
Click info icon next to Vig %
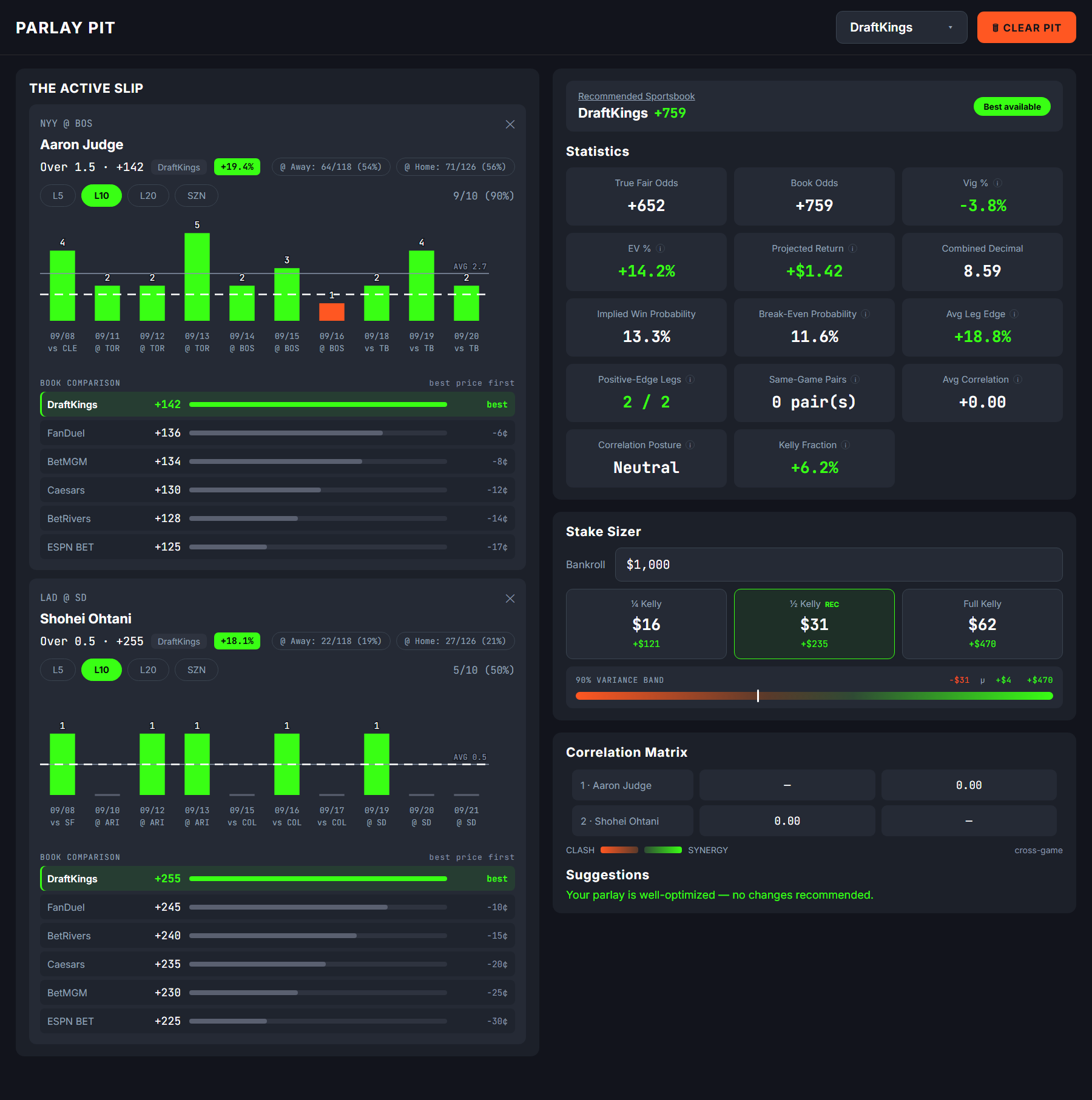998,183
